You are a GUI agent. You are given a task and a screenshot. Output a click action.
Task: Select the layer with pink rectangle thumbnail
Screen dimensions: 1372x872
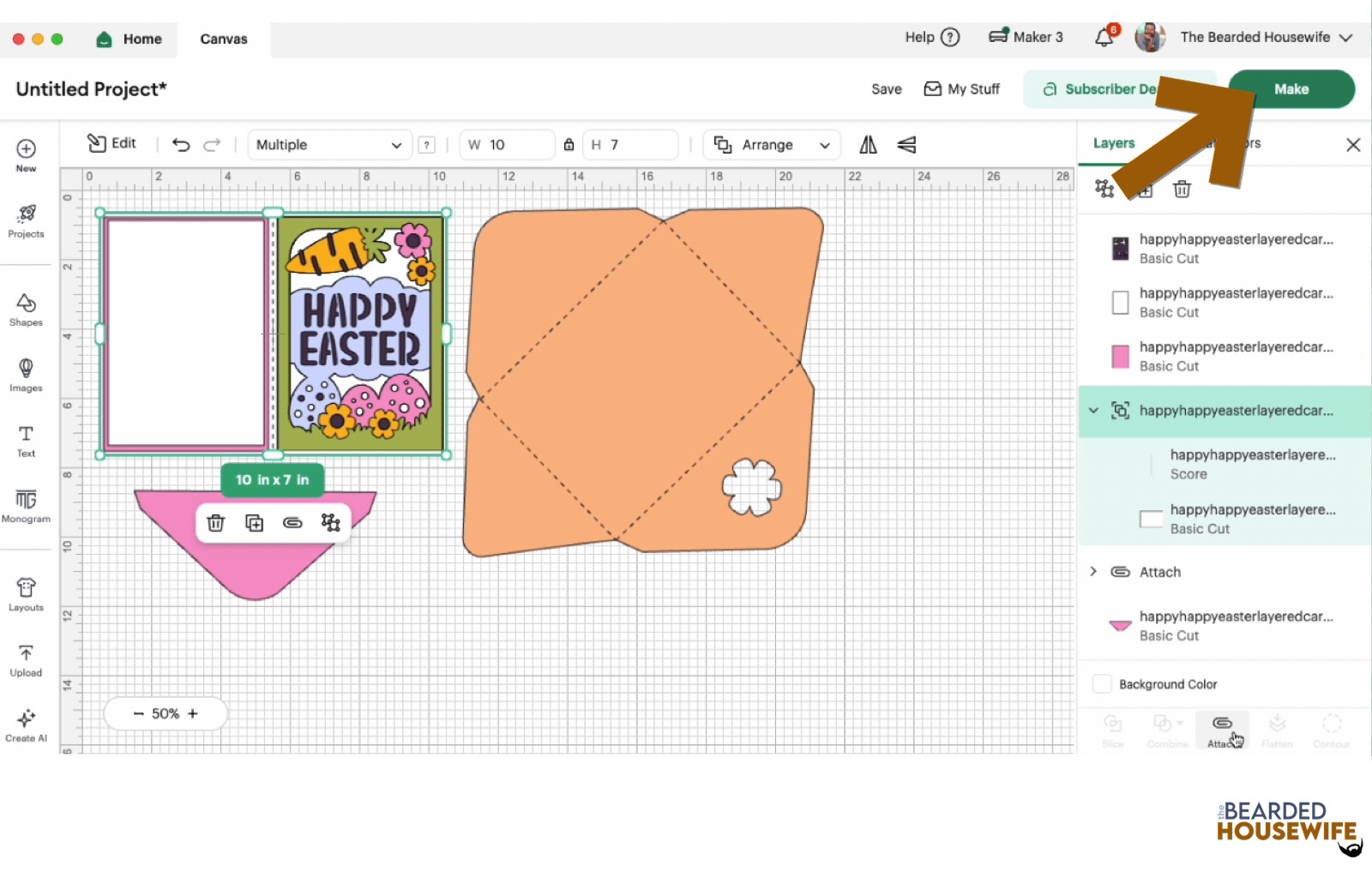coord(1225,357)
